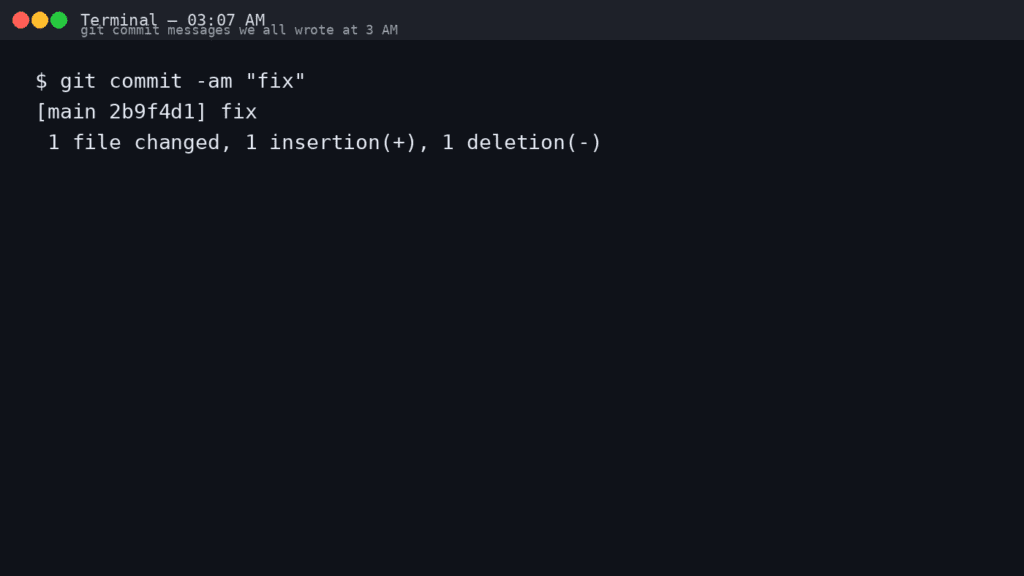Click the dark title bar background
The height and width of the screenshot is (576, 1024).
click(x=700, y=19)
